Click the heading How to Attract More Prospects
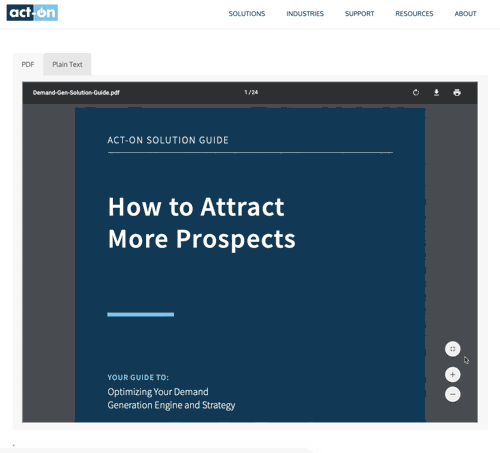This screenshot has height=453, width=500. point(202,223)
